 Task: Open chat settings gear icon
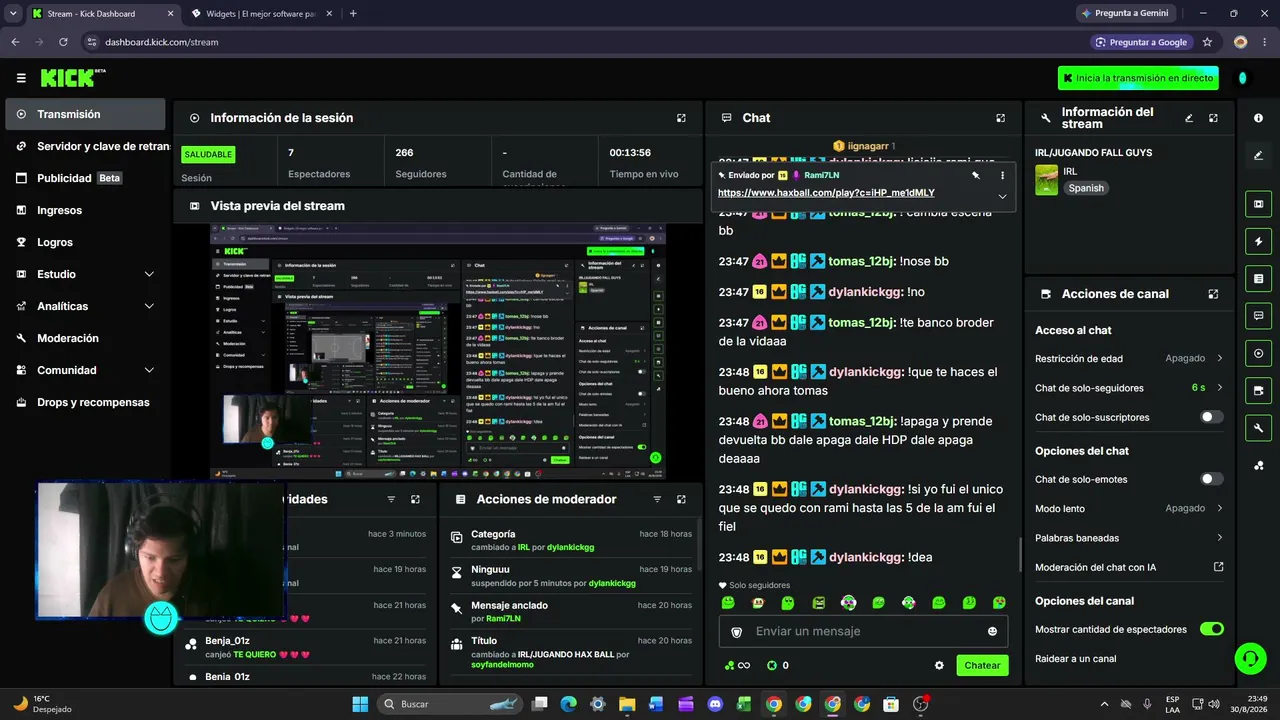coord(939,665)
